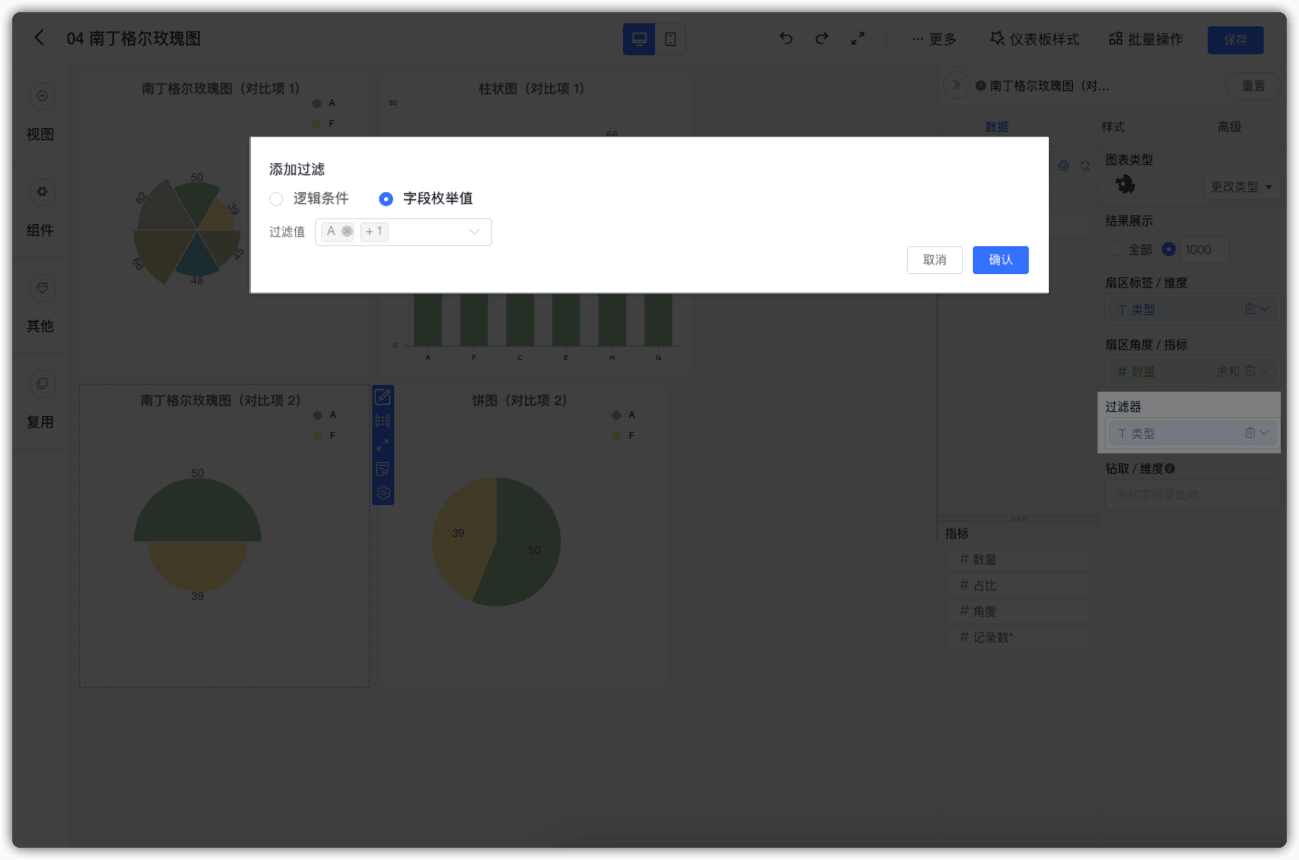The height and width of the screenshot is (860, 1299).
Task: Switch to desktop layout view icon
Action: (639, 39)
